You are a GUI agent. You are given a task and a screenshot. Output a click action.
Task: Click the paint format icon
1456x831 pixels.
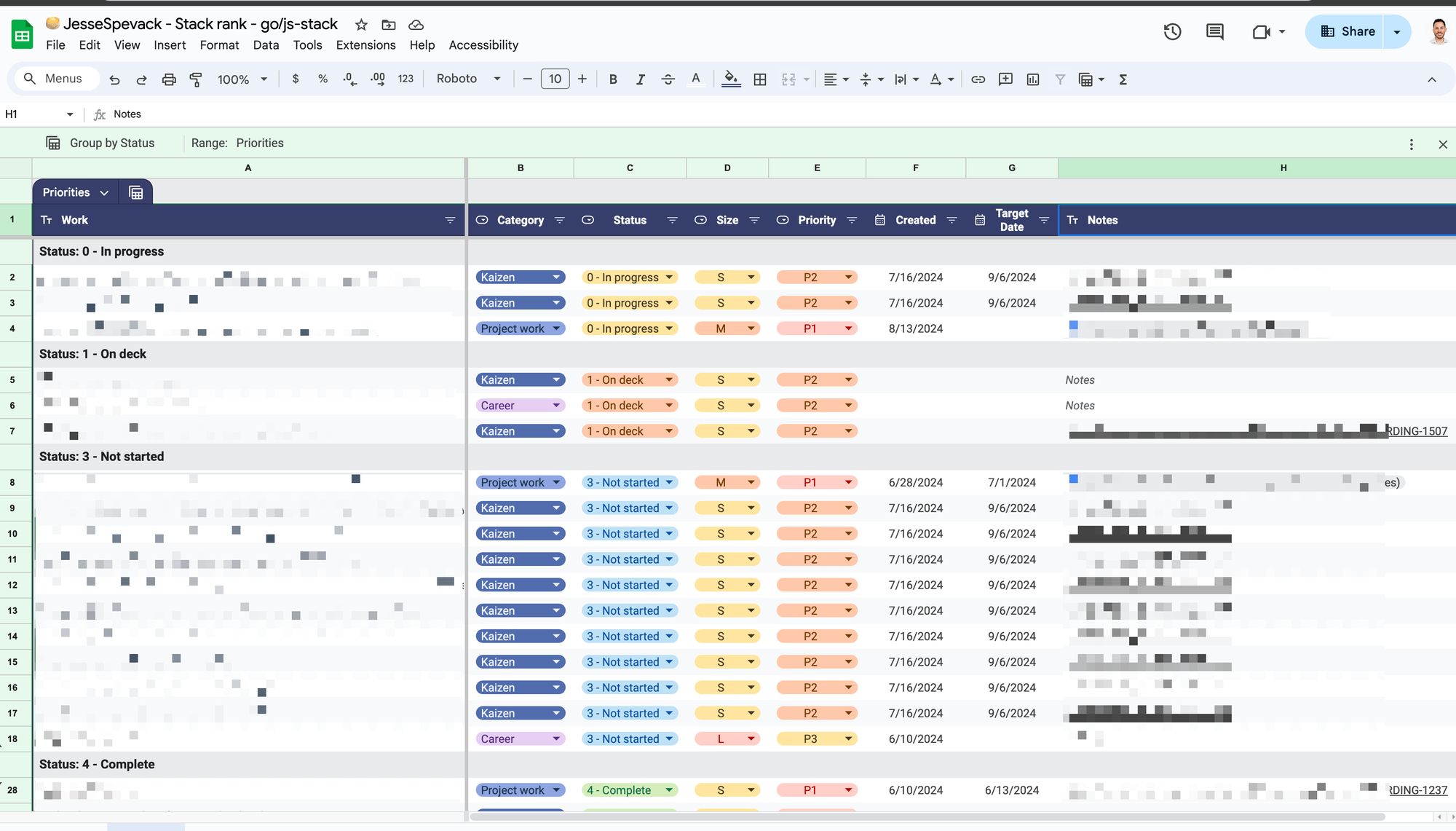196,79
